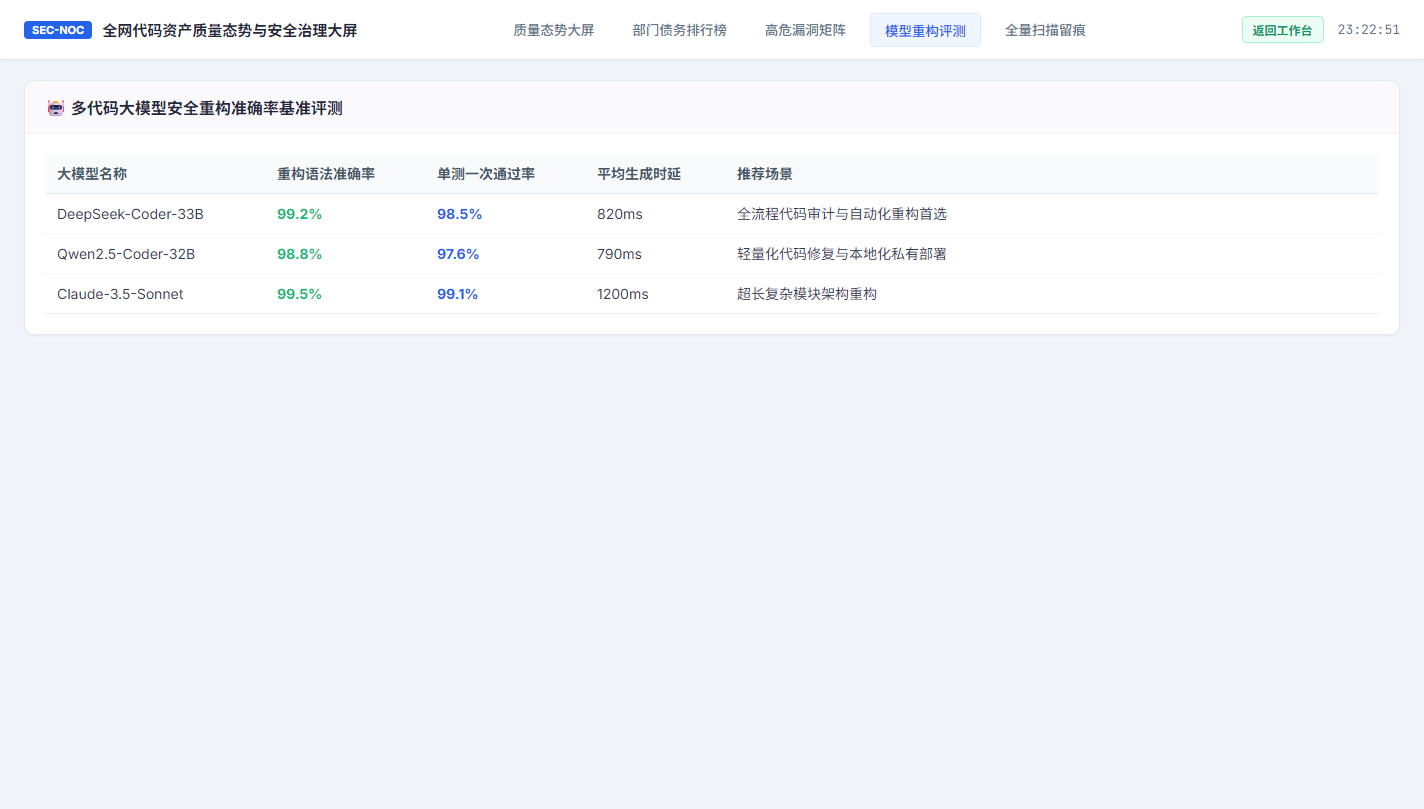Click the 推荐场景 column header
Image resolution: width=1424 pixels, height=809 pixels.
765,174
